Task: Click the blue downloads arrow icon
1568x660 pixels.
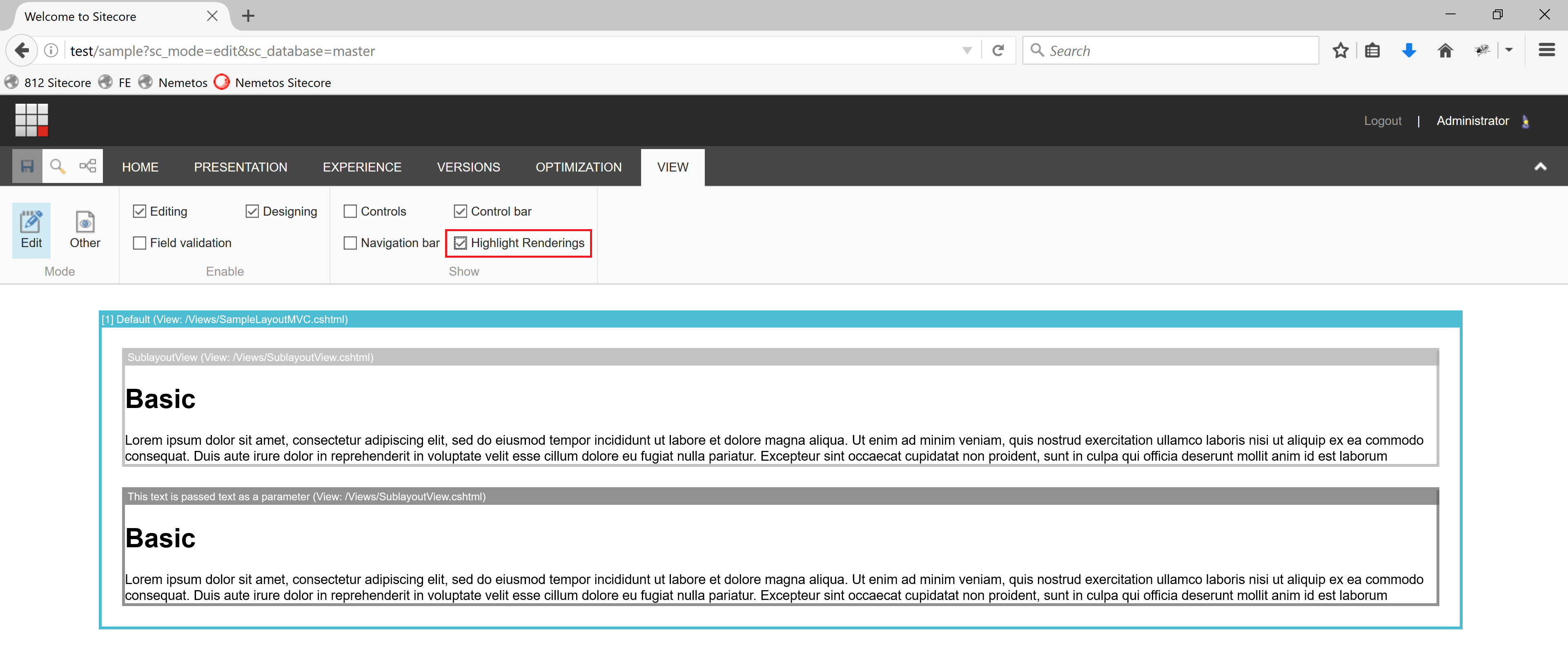Action: (x=1408, y=51)
